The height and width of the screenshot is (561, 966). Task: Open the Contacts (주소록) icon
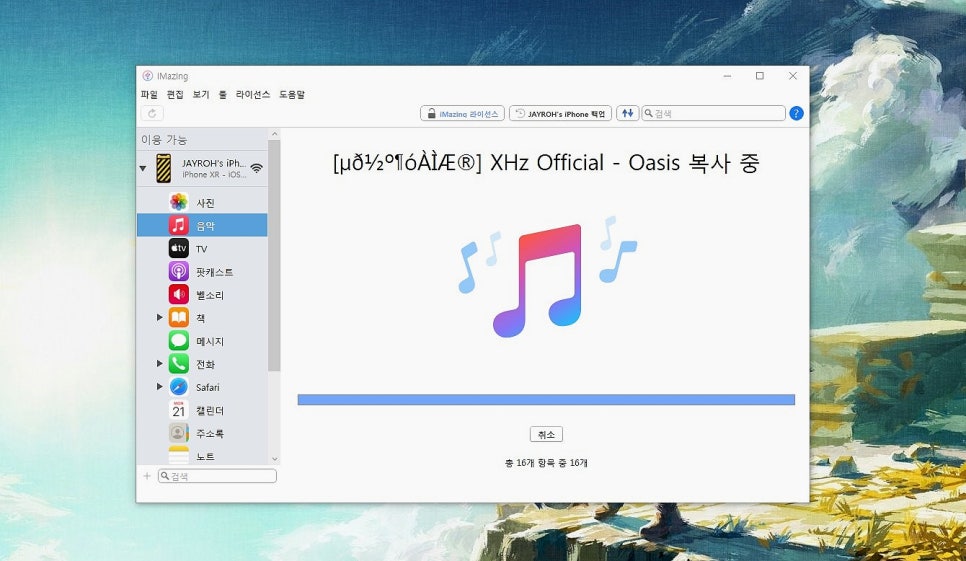179,433
